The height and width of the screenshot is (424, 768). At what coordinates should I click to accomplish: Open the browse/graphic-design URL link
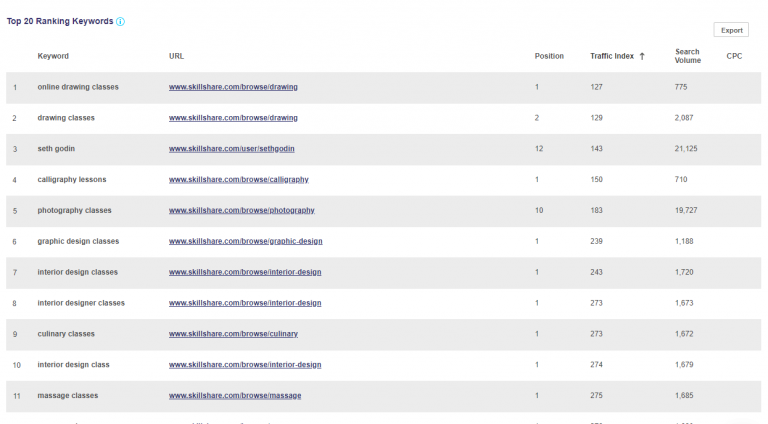(x=245, y=242)
